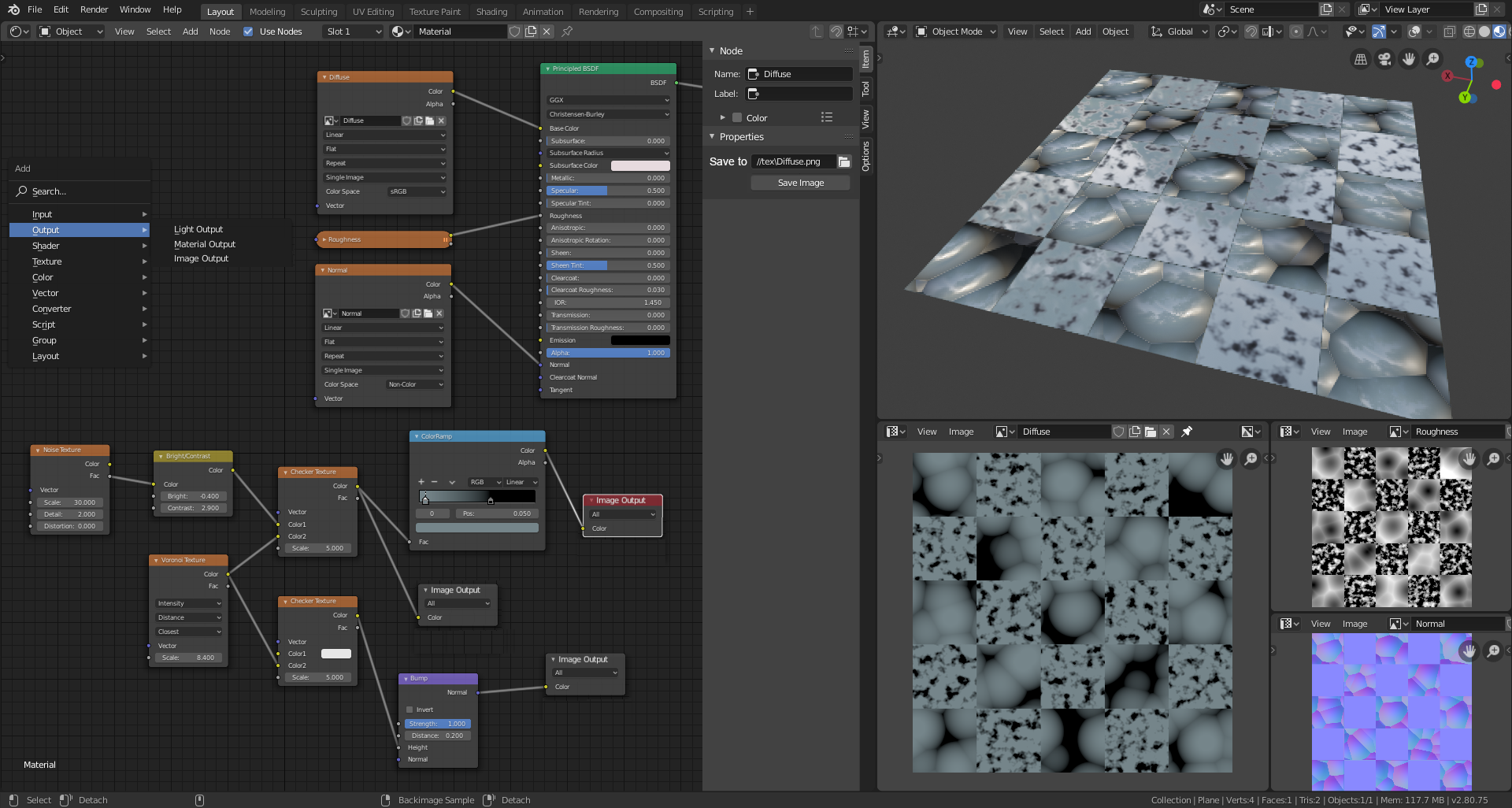Open Subsurface Color swatch
Image resolution: width=1512 pixels, height=808 pixels.
(x=640, y=165)
